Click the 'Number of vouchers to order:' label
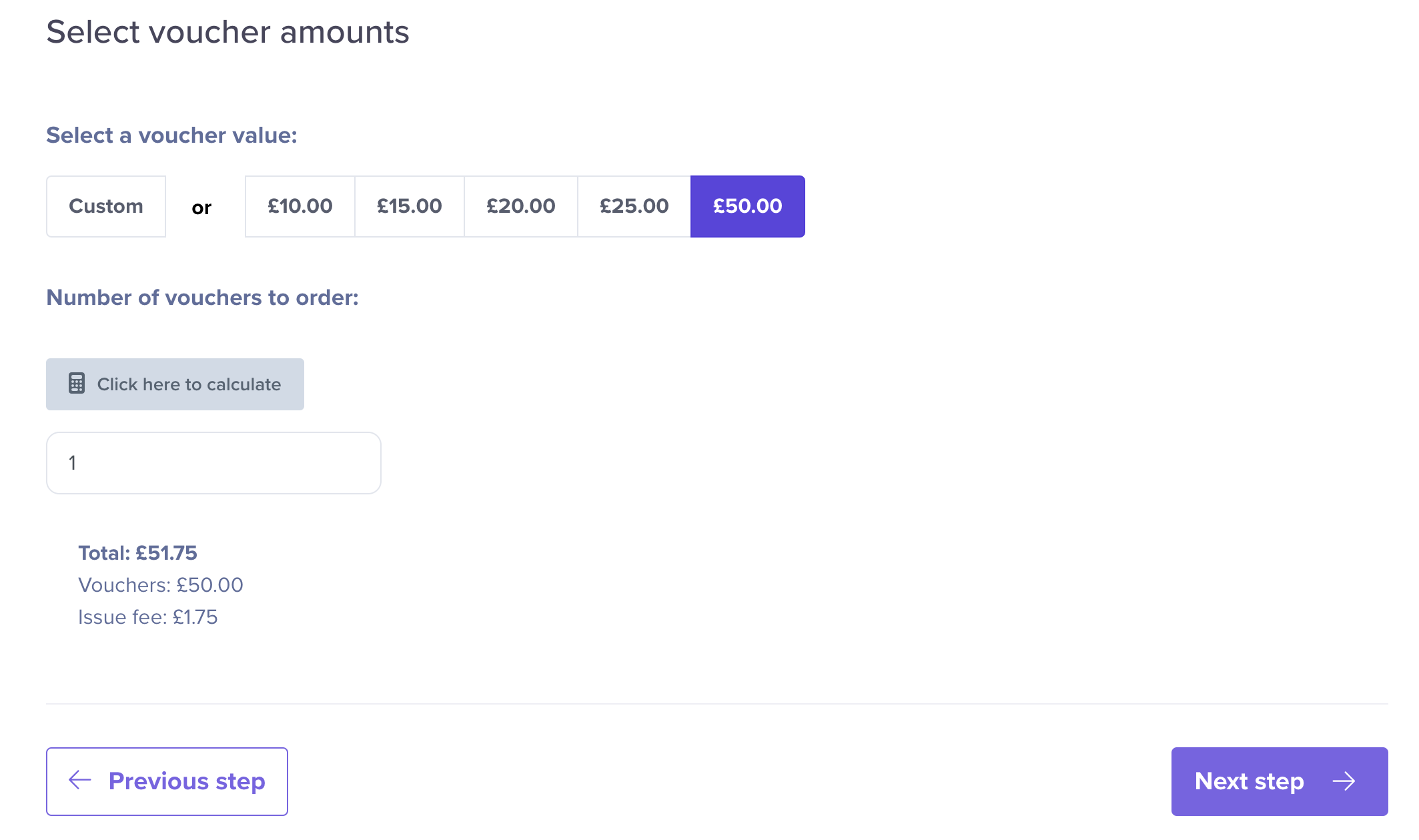1419x840 pixels. coord(202,298)
